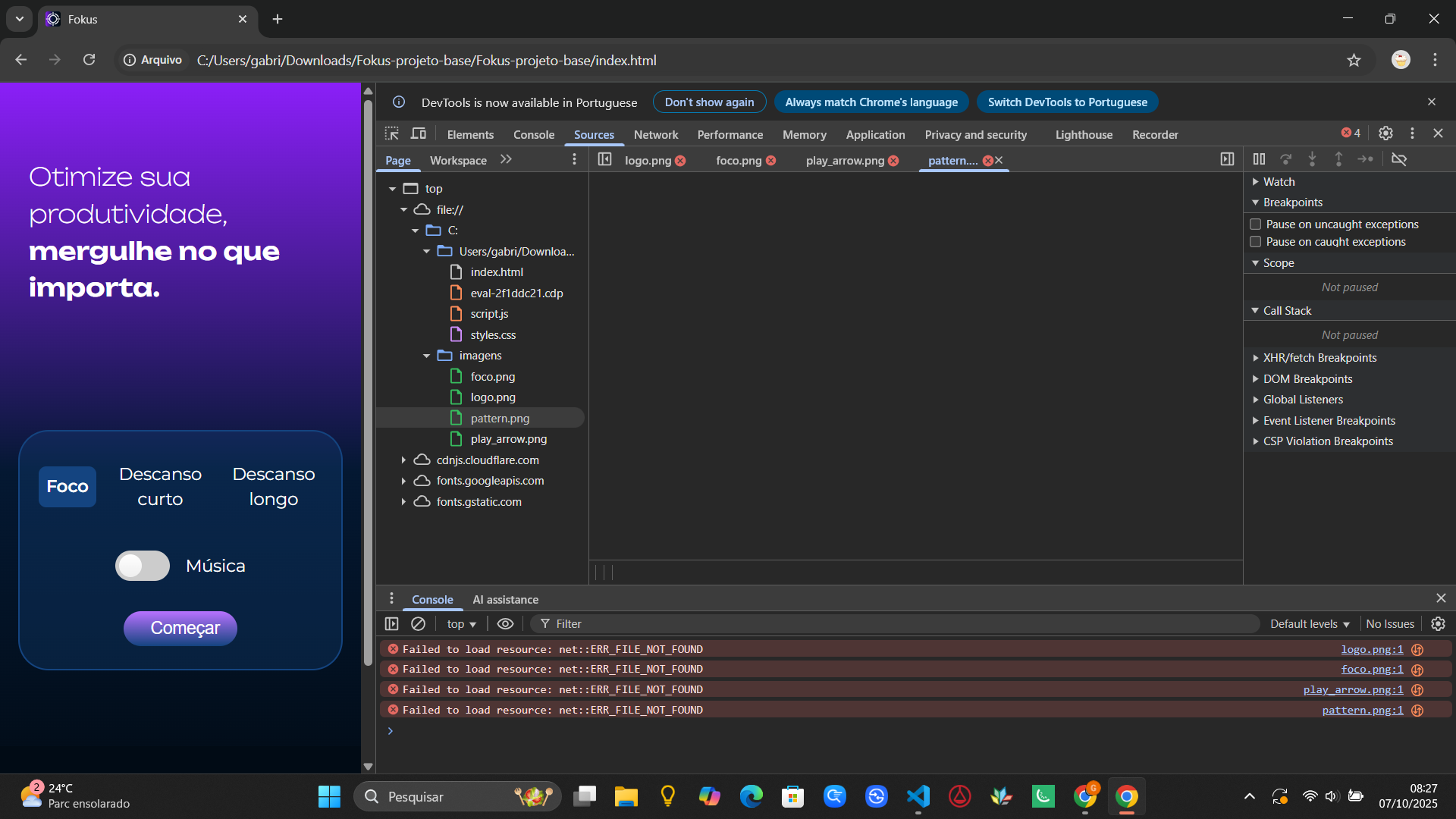This screenshot has height=819, width=1456.
Task: Click the deactivate breakpoints icon
Action: pos(1399,159)
